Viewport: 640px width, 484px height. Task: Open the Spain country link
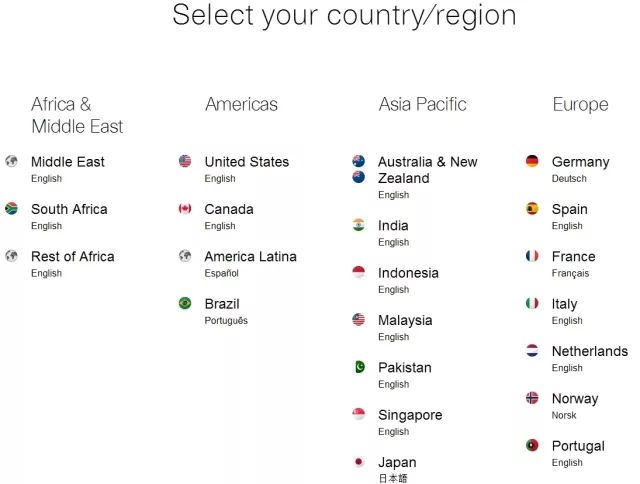(569, 209)
